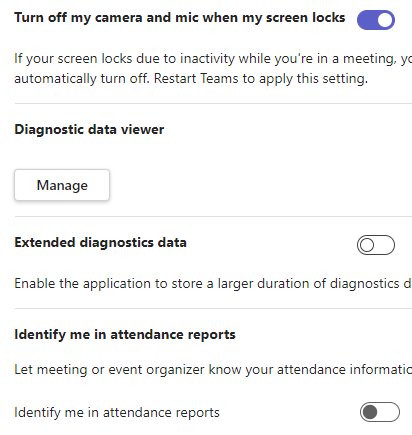Click the 'Extended diagnostics data' heading

(100, 242)
